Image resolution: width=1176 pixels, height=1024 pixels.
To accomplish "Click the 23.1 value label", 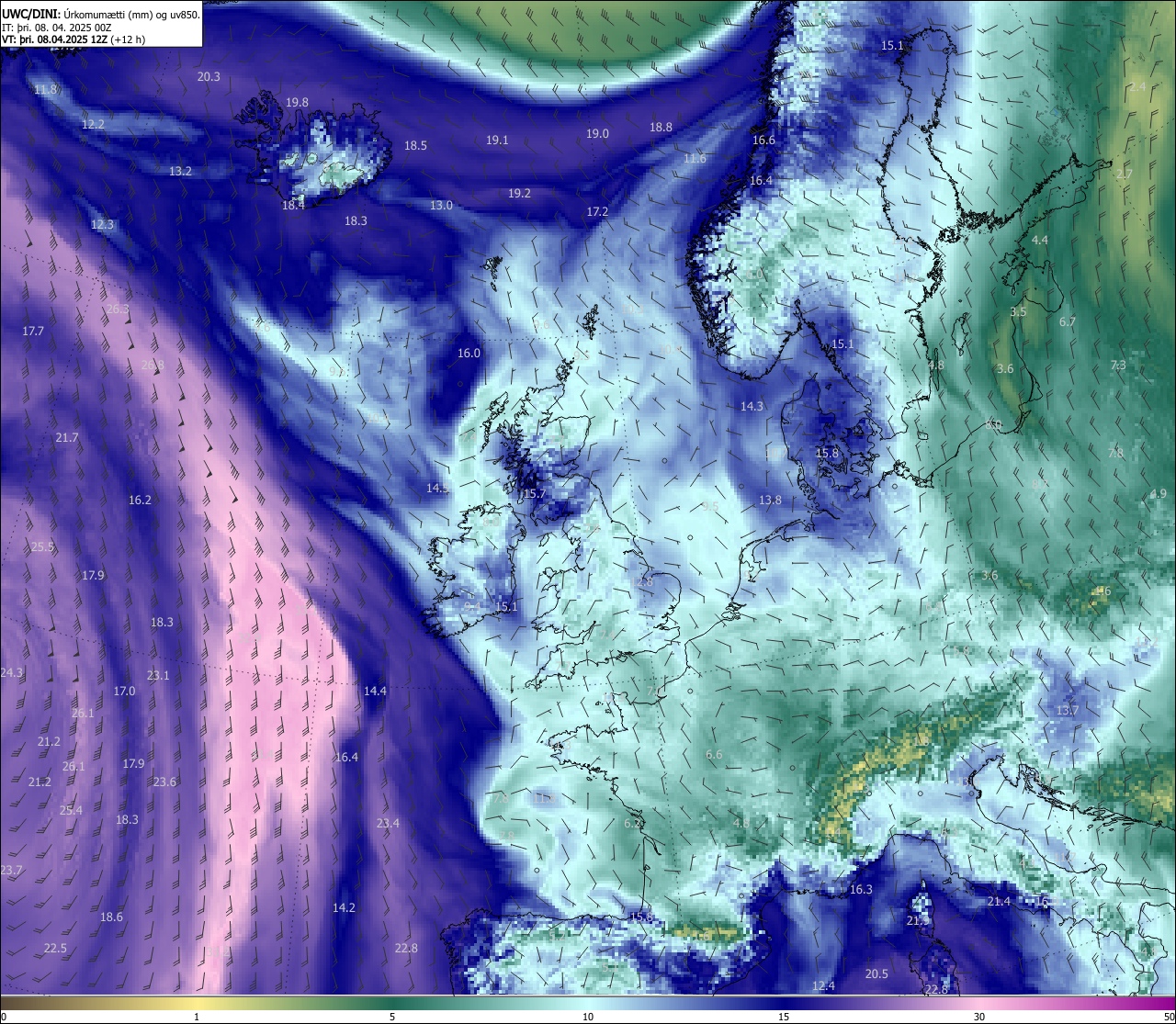I will [x=158, y=676].
